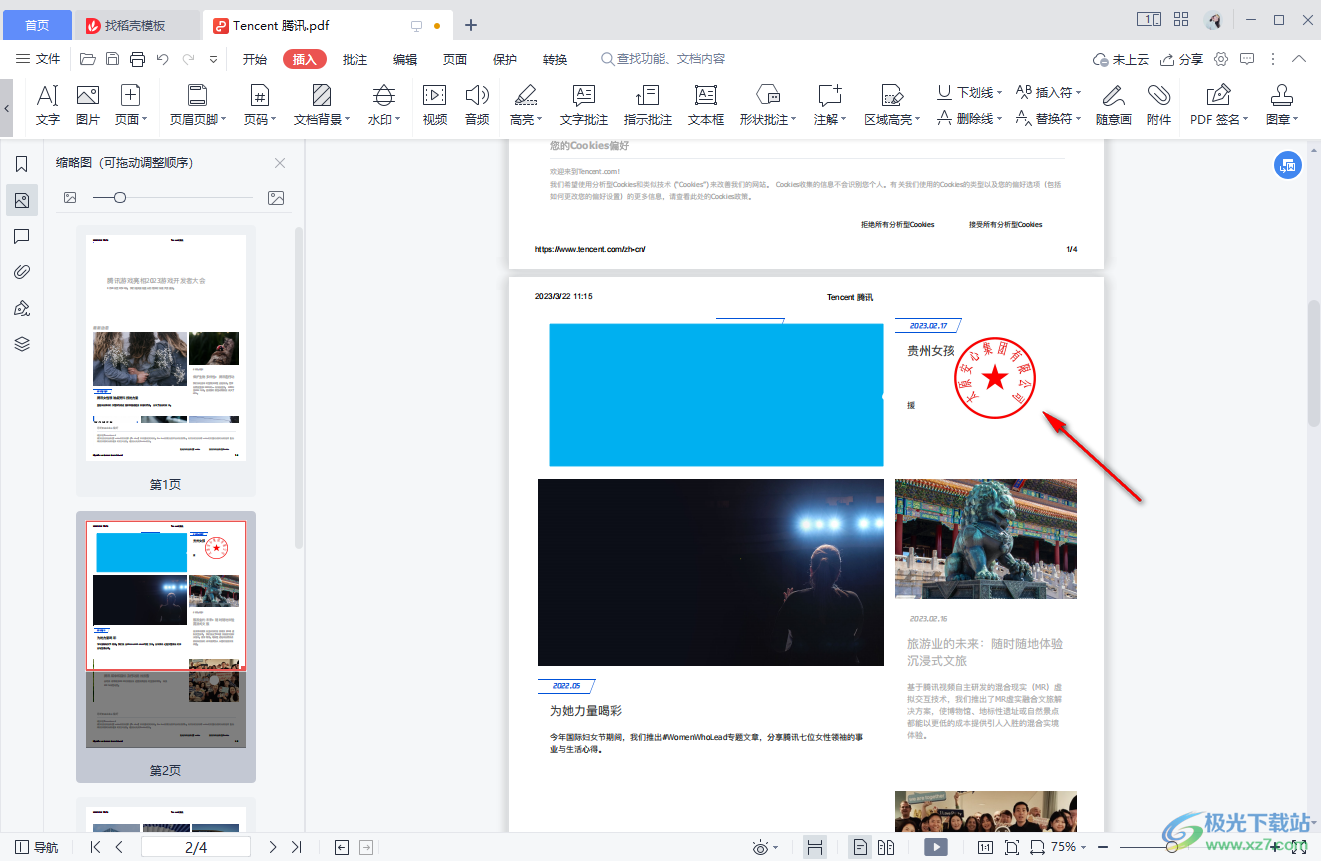
Task: Select the 文字 text insert tool
Action: 47,106
